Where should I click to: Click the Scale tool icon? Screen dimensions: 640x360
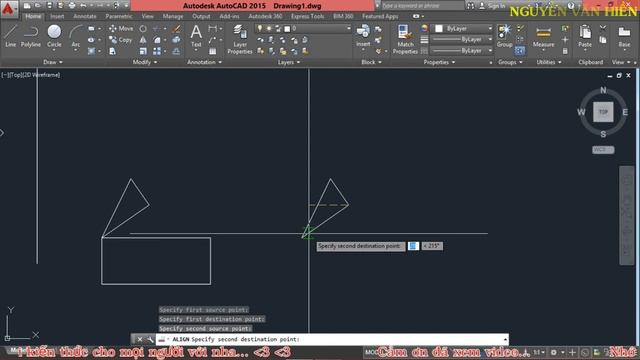[x=143, y=51]
